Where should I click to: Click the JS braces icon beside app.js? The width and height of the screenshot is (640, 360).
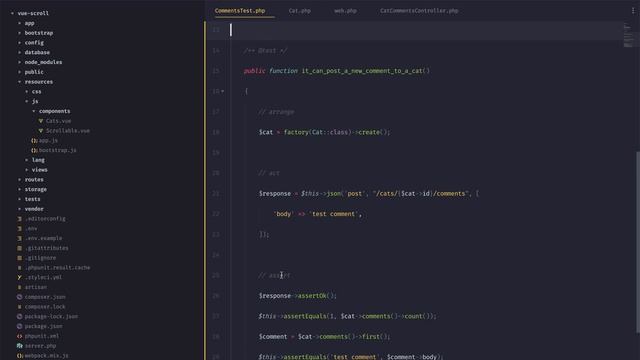coord(34,140)
